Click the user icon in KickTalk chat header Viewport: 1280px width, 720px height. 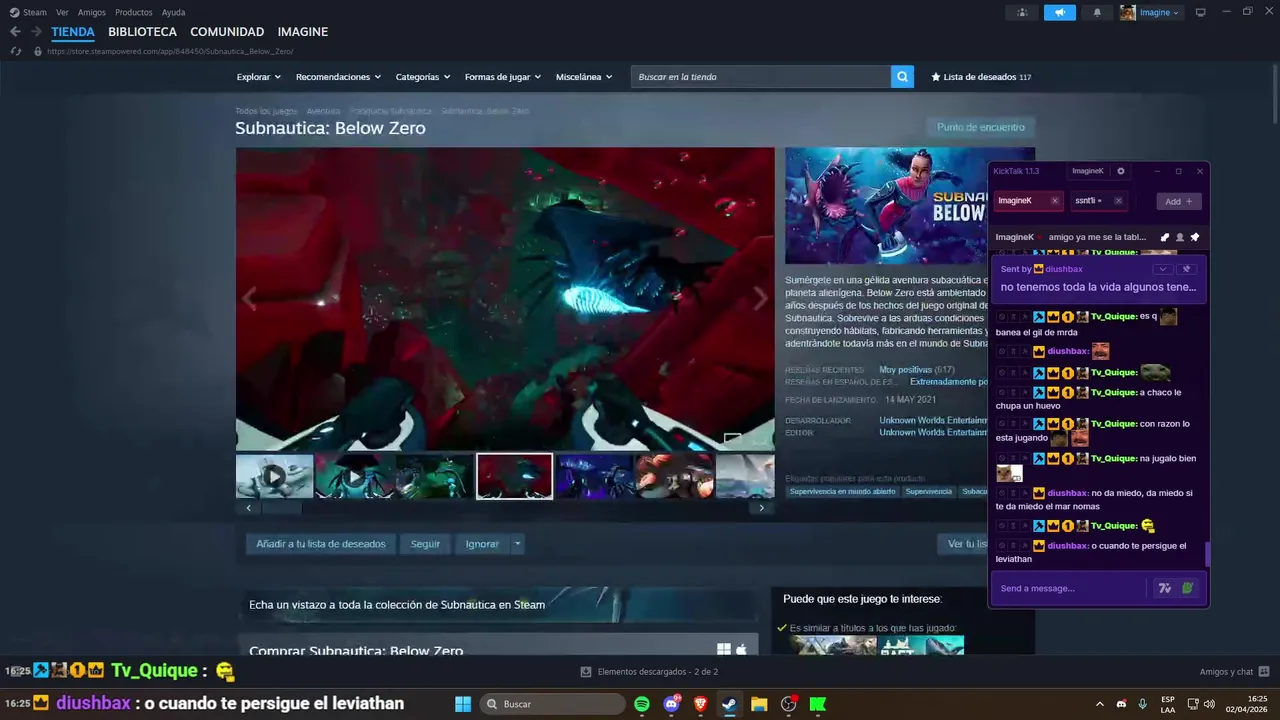[1180, 237]
